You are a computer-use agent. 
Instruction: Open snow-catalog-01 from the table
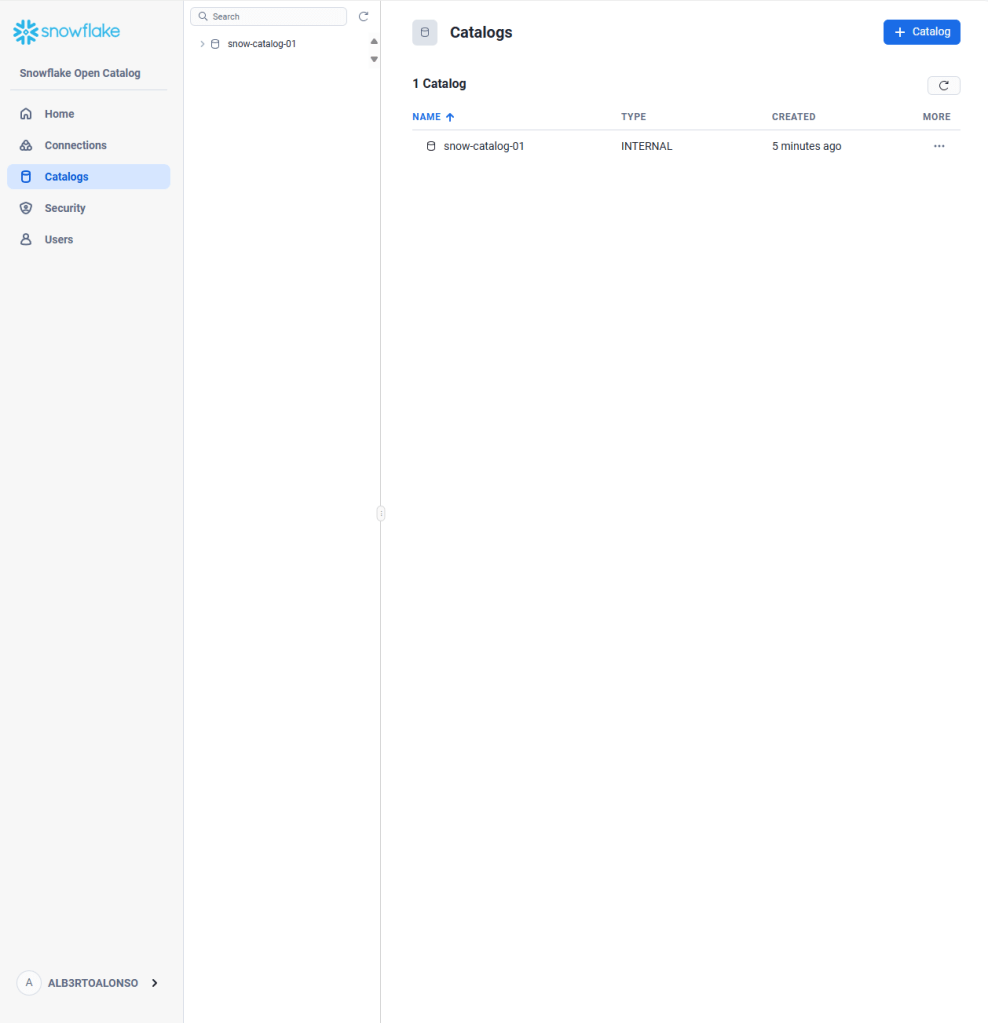point(483,146)
